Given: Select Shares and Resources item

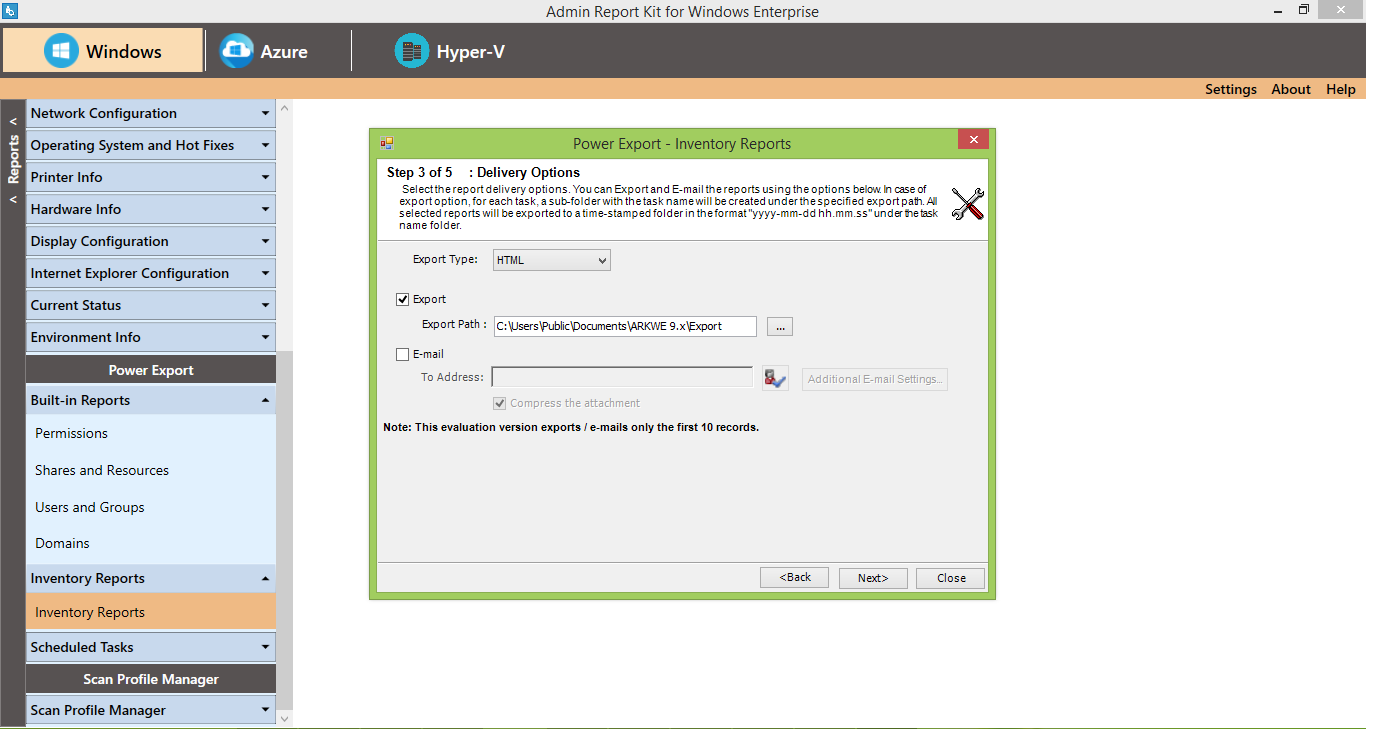Looking at the screenshot, I should click(x=102, y=470).
